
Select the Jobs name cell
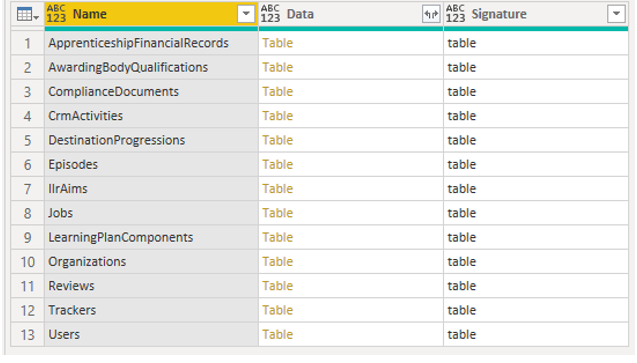151,213
